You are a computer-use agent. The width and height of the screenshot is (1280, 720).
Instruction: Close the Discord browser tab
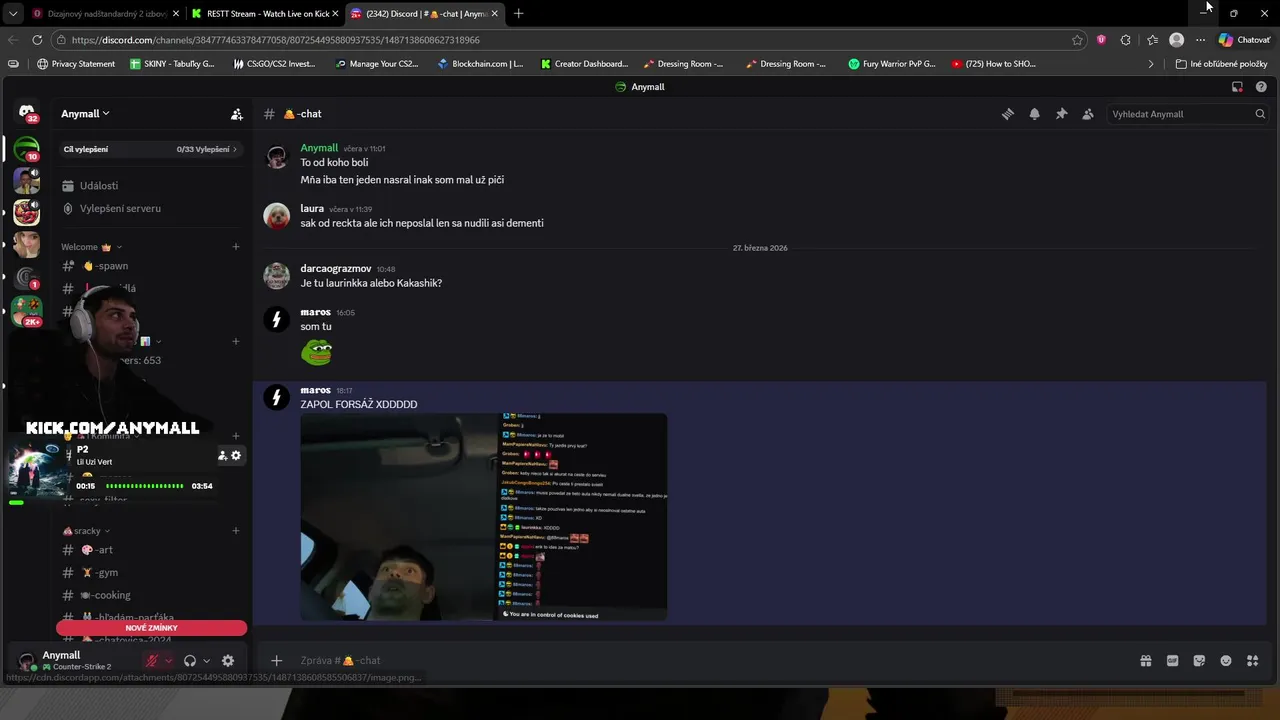pyautogui.click(x=493, y=14)
